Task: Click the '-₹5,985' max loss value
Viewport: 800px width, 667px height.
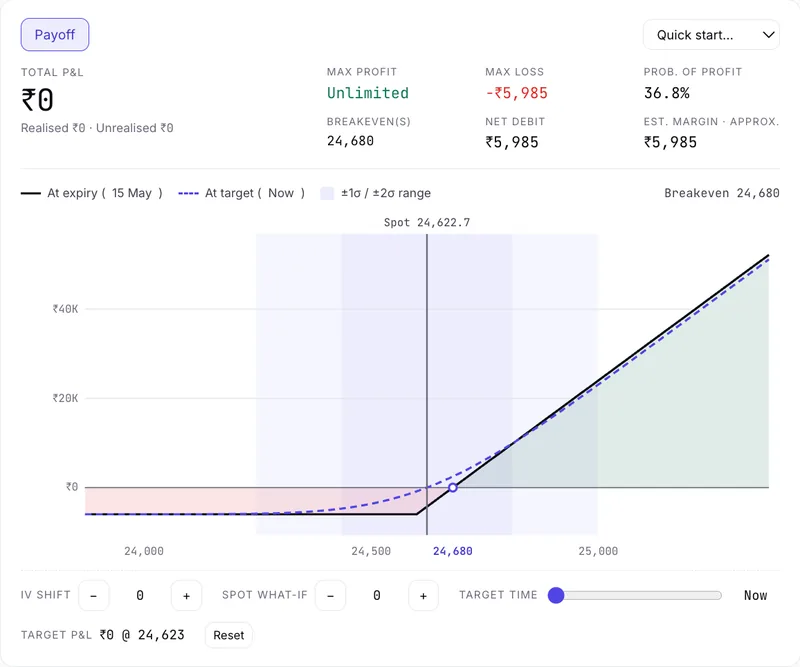Action: 516,93
